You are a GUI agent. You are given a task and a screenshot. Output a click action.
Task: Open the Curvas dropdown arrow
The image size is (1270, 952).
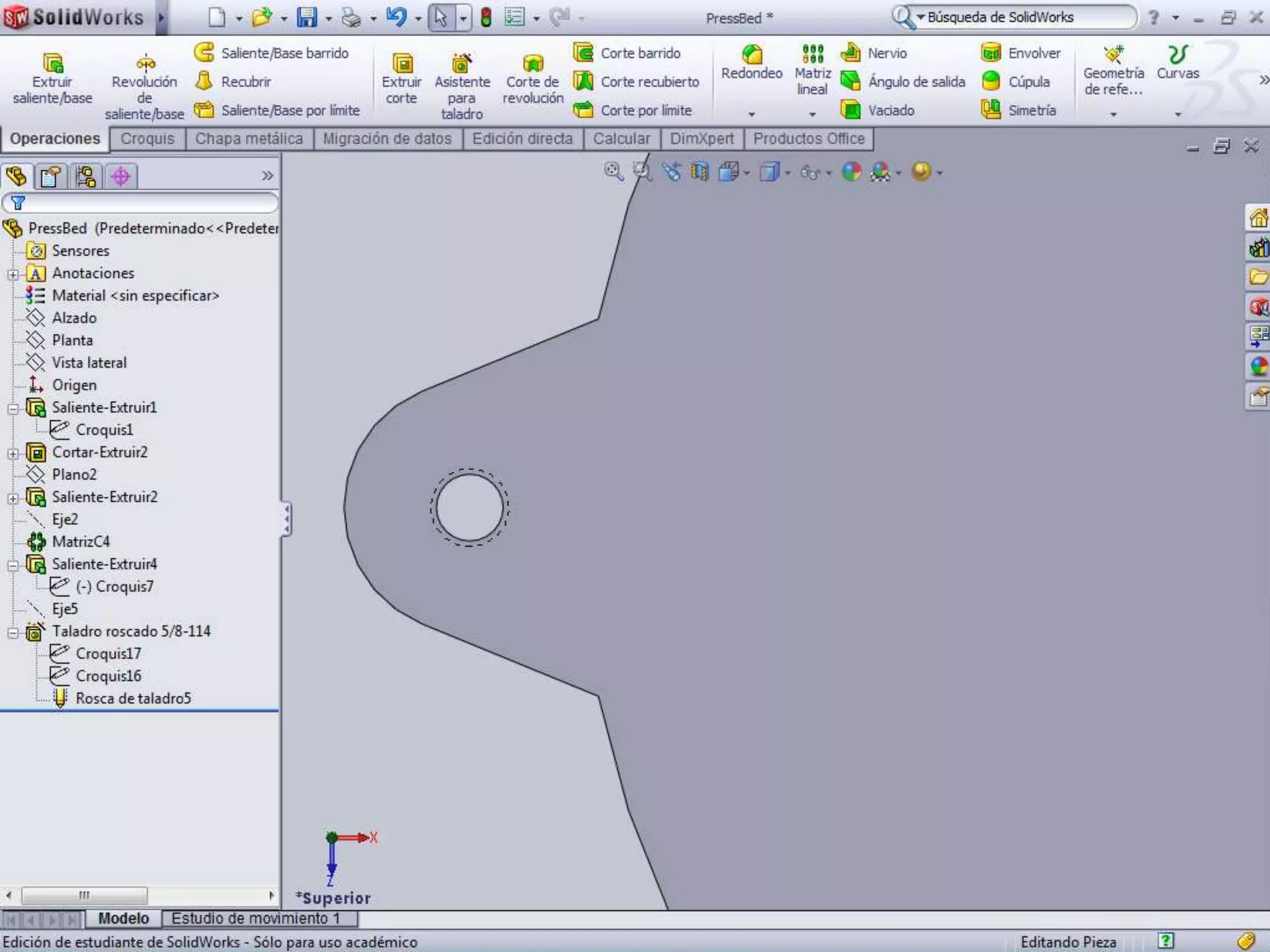[1178, 114]
